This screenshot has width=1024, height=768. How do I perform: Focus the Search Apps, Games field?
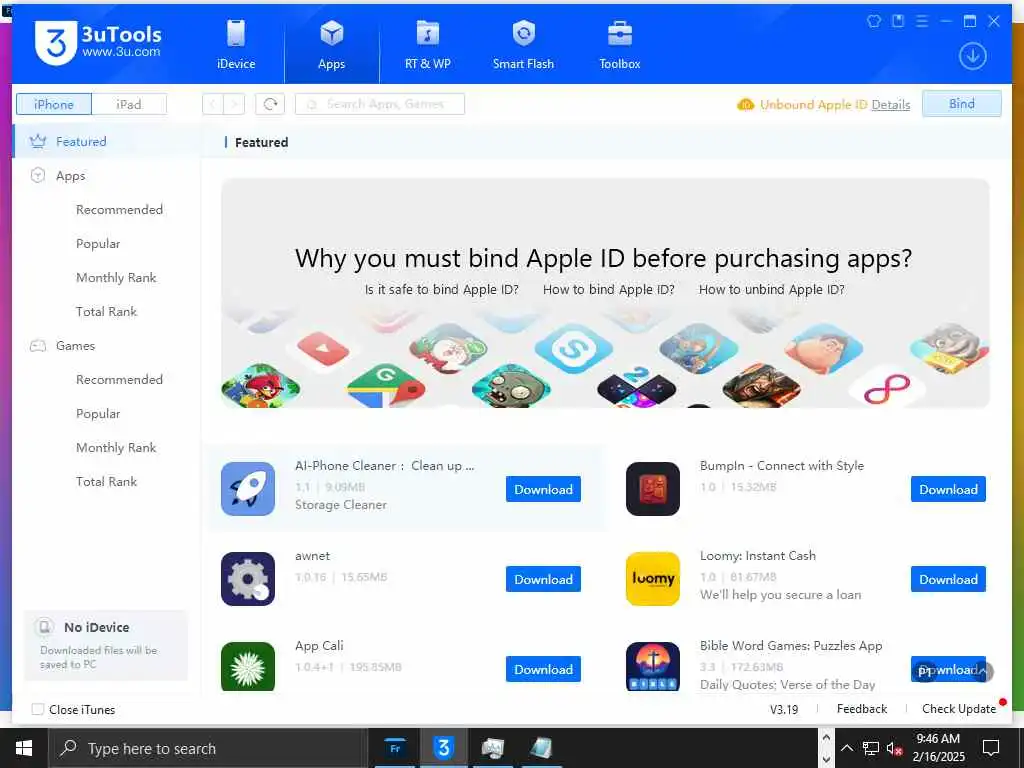coord(380,104)
